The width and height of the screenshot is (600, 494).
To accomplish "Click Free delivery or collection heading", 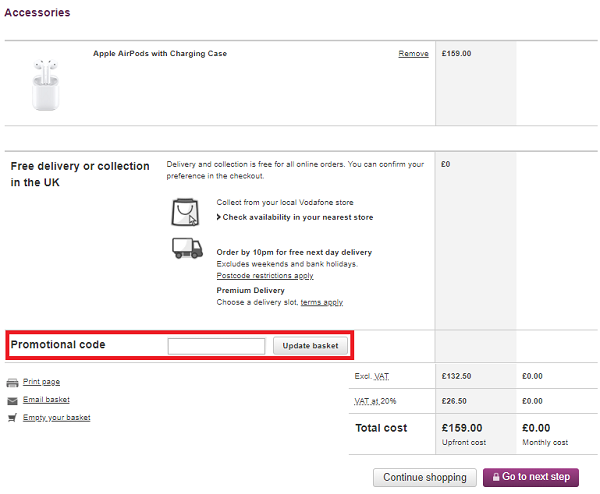I will [x=80, y=174].
